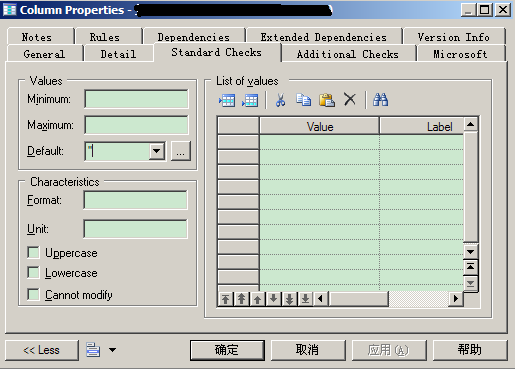Screen dimensions: 515x369
Task: Move row to top with first arrow
Action: point(226,299)
